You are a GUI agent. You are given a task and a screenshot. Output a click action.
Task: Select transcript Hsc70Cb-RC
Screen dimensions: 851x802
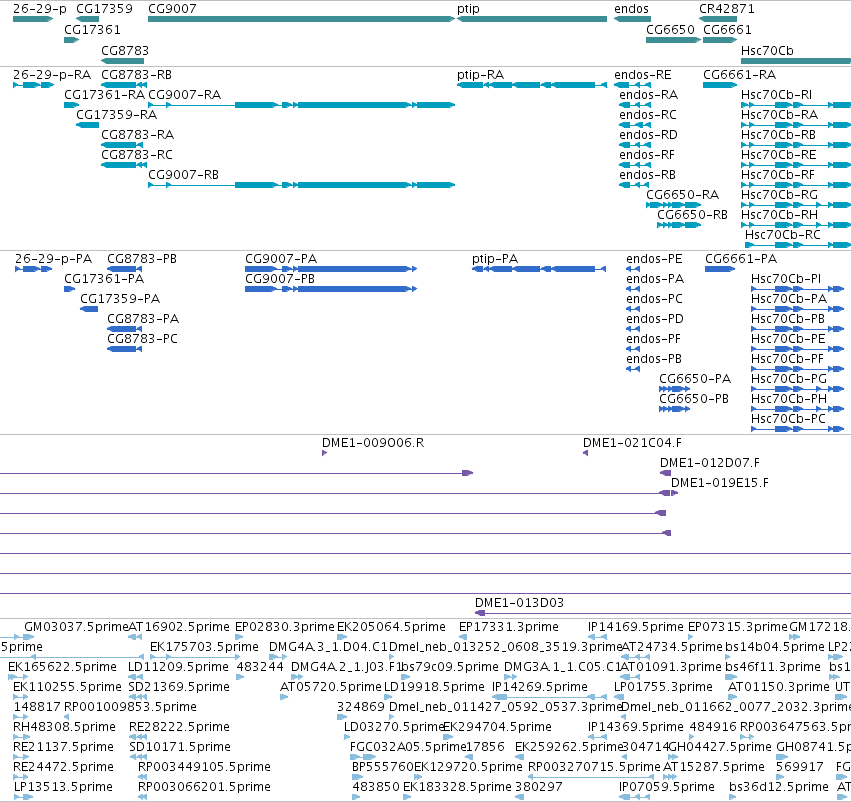point(798,245)
